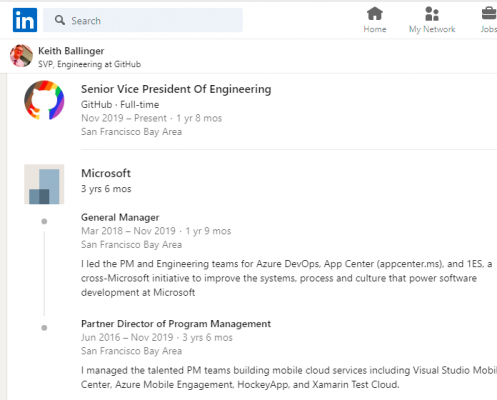Click the SVP, Engineering at GitHub subtitle
The image size is (497, 400).
[x=89, y=64]
